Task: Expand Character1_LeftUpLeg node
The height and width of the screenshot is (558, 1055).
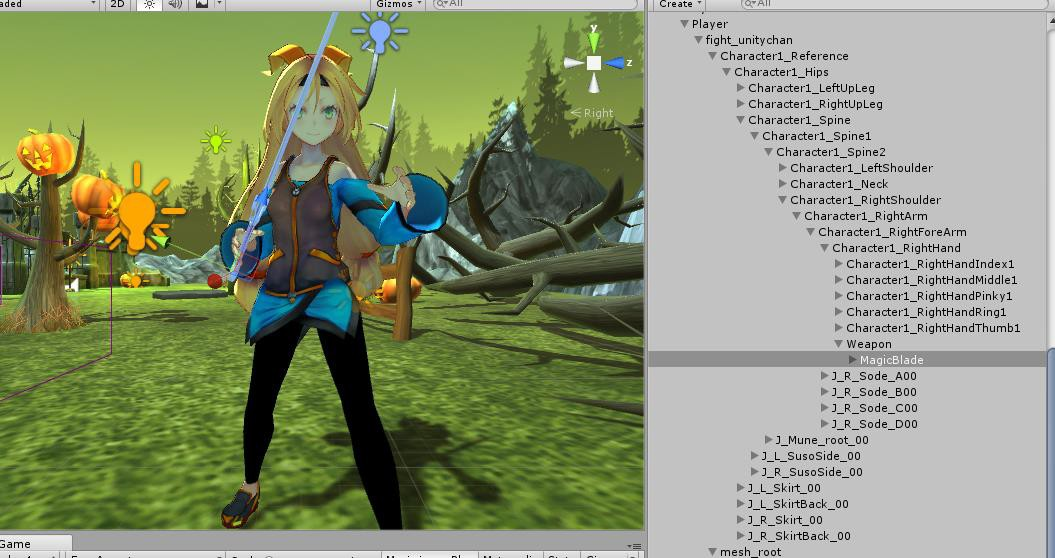Action: click(x=741, y=88)
